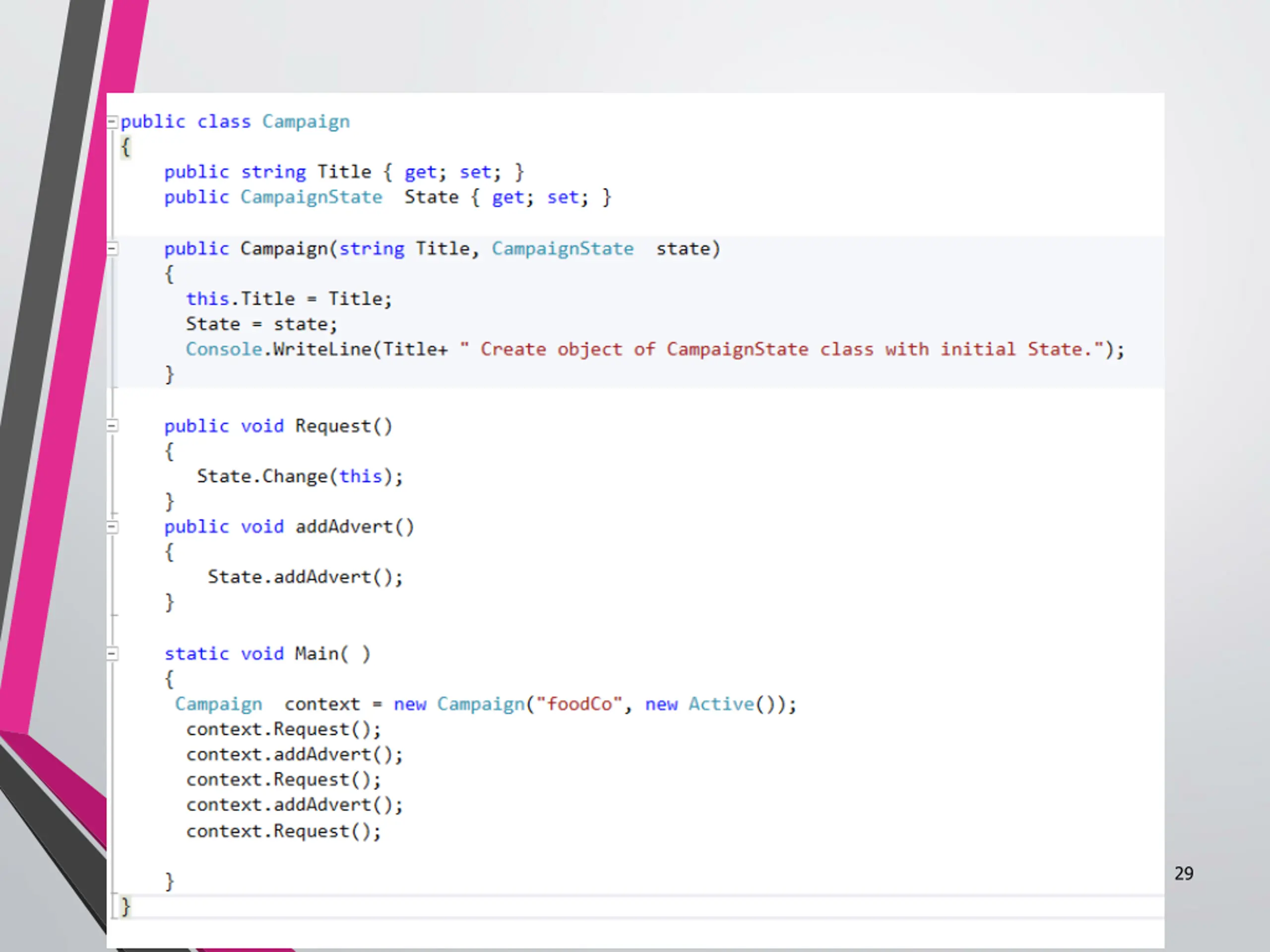
Task: Click the second context.addAdvert() line
Action: tap(295, 805)
